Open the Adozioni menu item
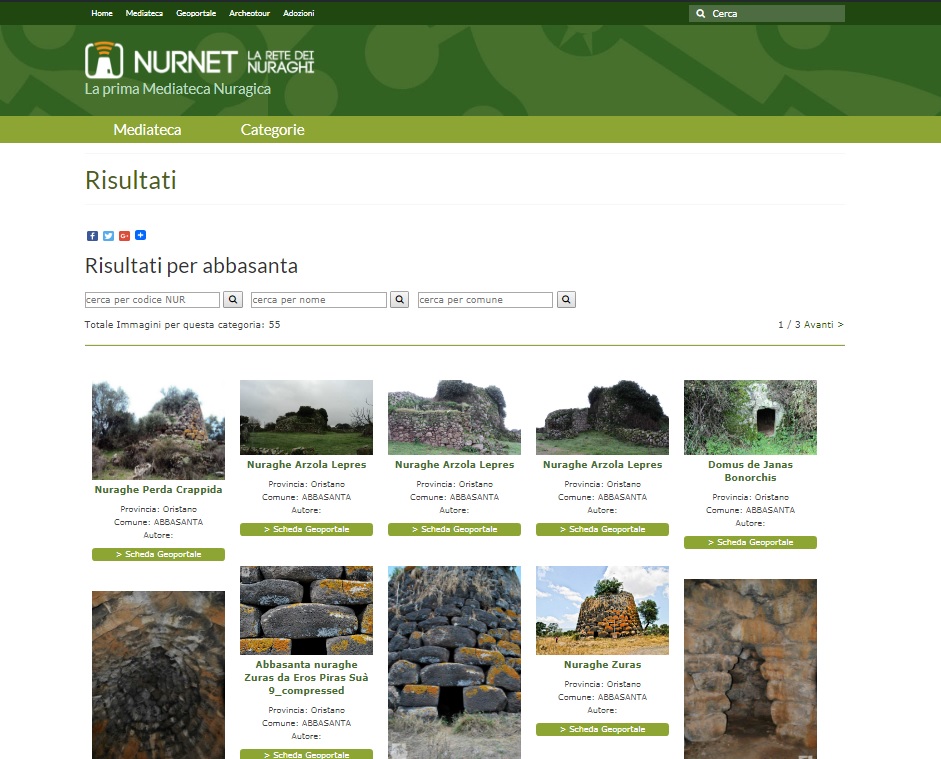The image size is (941, 759). tap(299, 13)
